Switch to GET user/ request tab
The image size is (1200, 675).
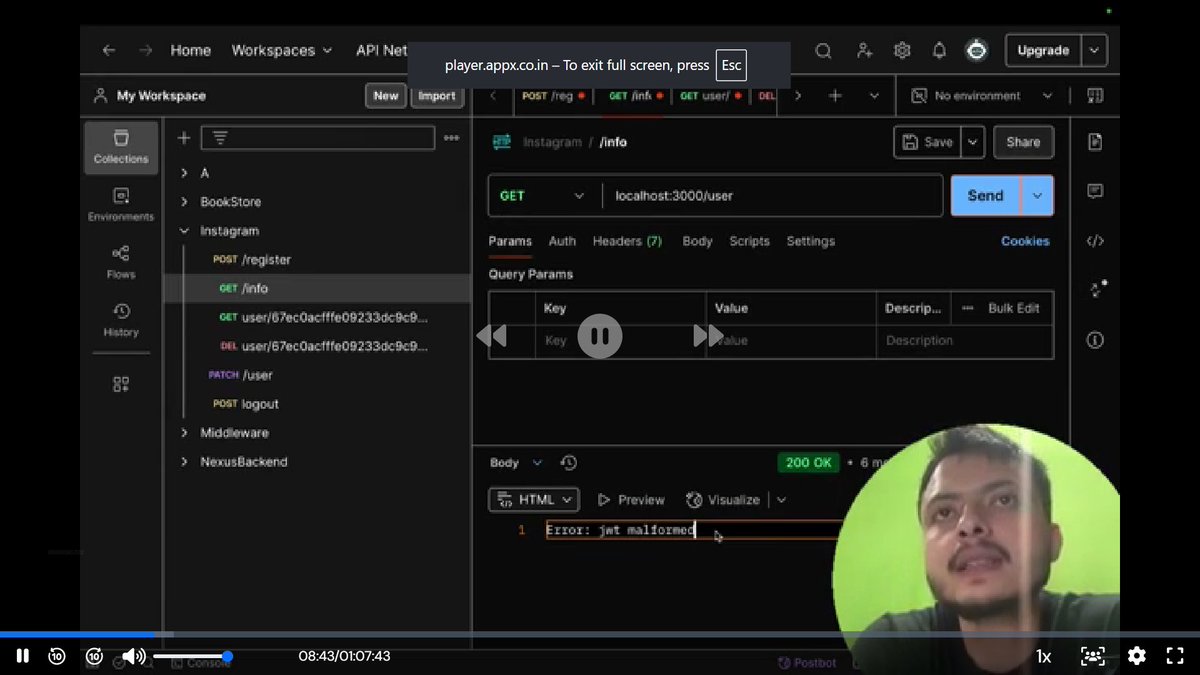[x=710, y=96]
